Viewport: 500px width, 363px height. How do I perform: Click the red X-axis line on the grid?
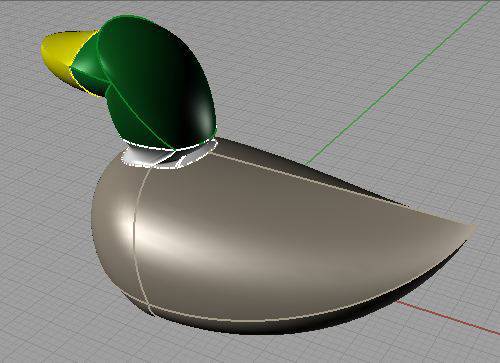click(x=447, y=317)
